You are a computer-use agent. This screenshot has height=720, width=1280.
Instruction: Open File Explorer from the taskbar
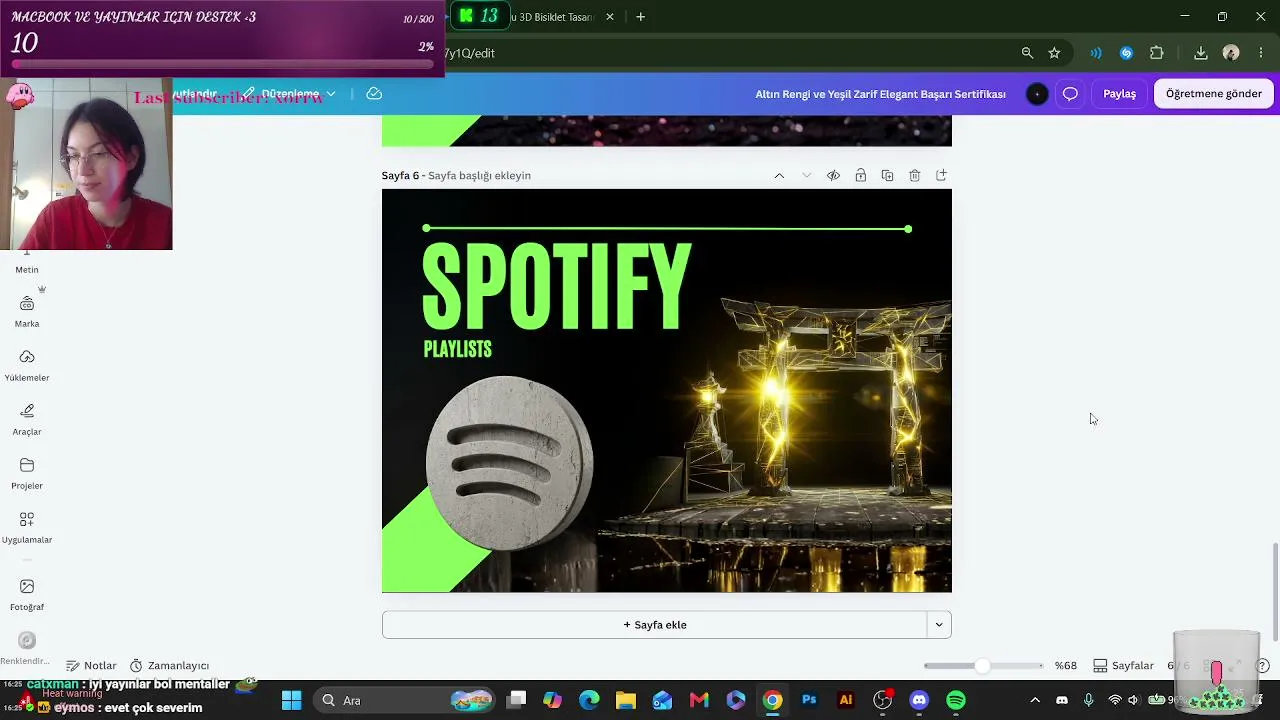click(626, 701)
